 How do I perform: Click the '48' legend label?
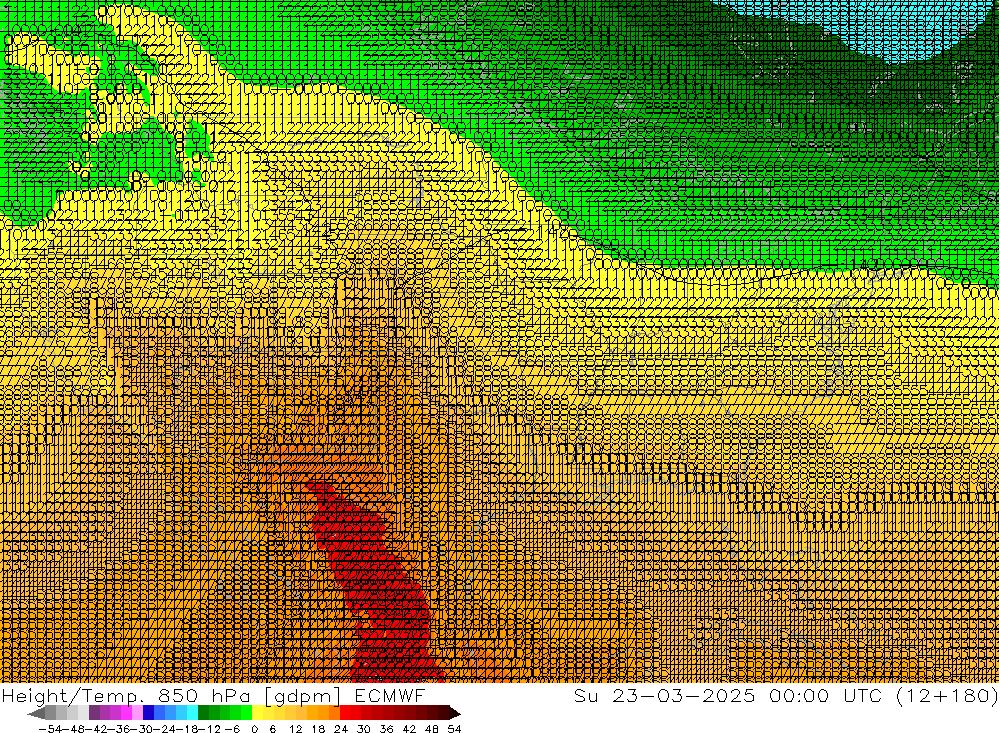click(x=432, y=728)
